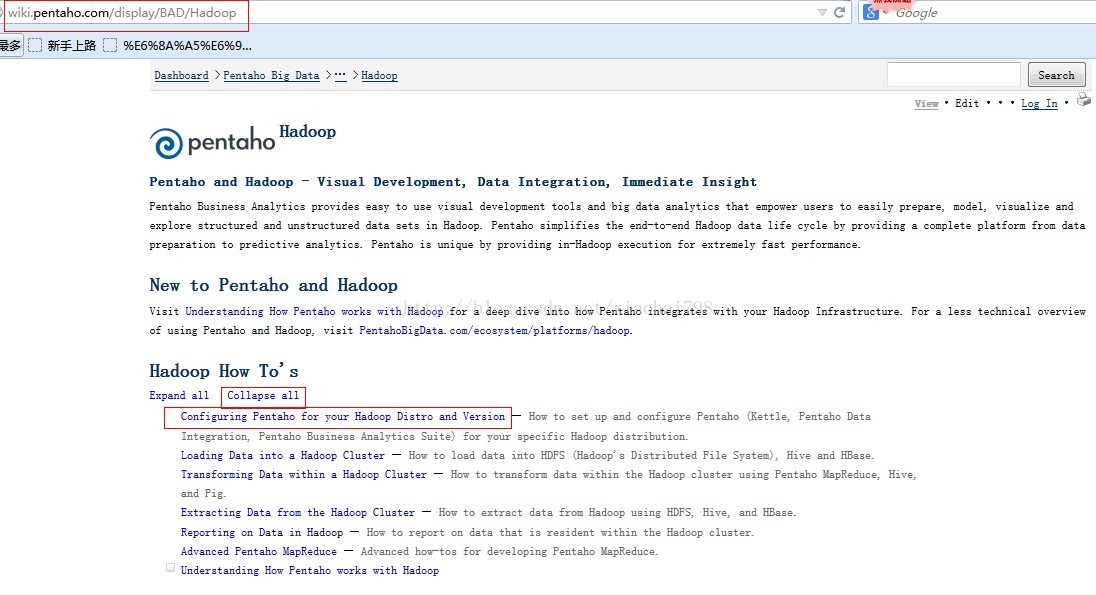Click the Log In link

coord(1039,103)
